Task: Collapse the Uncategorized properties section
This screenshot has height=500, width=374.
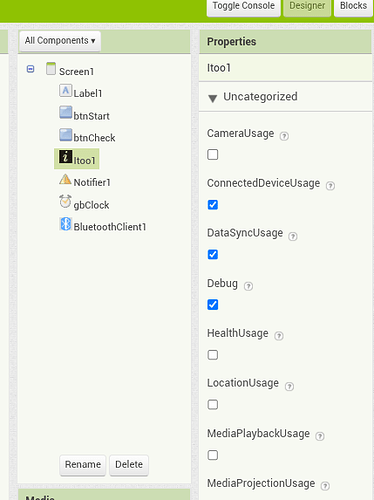Action: point(212,98)
